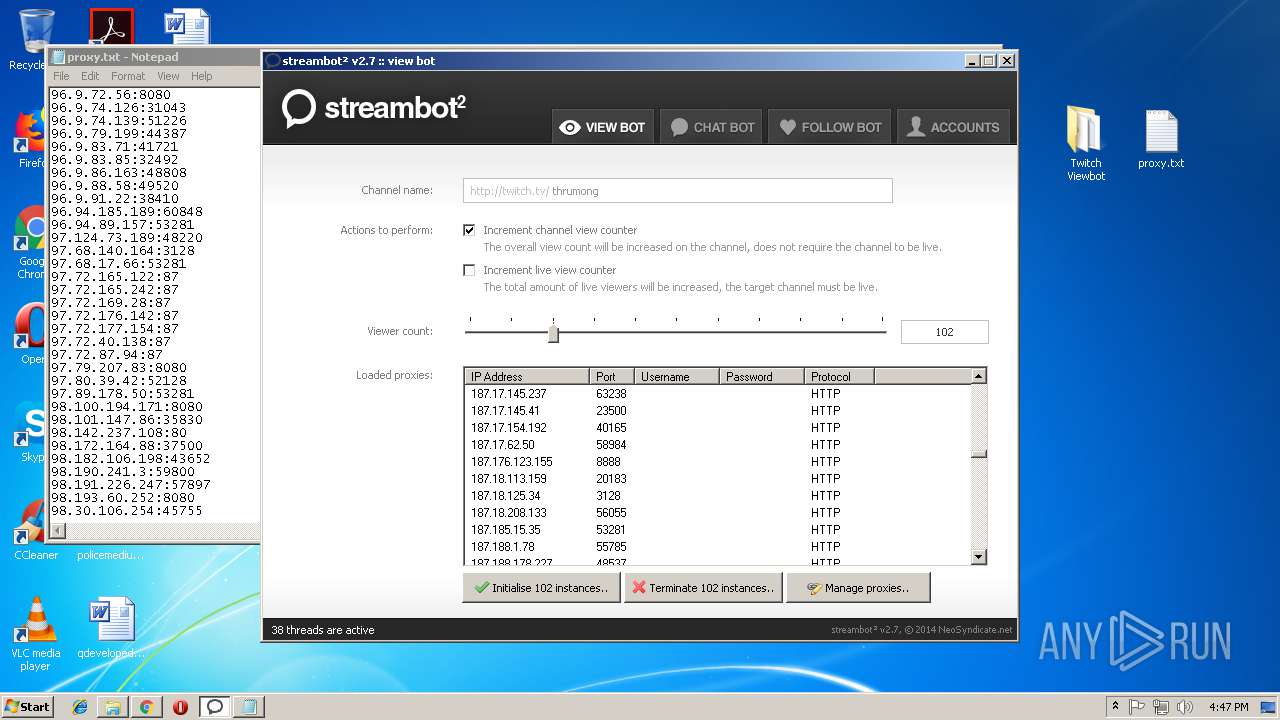Viewport: 1280px width, 720px height.
Task: Click the Protocol column header
Action: click(839, 376)
